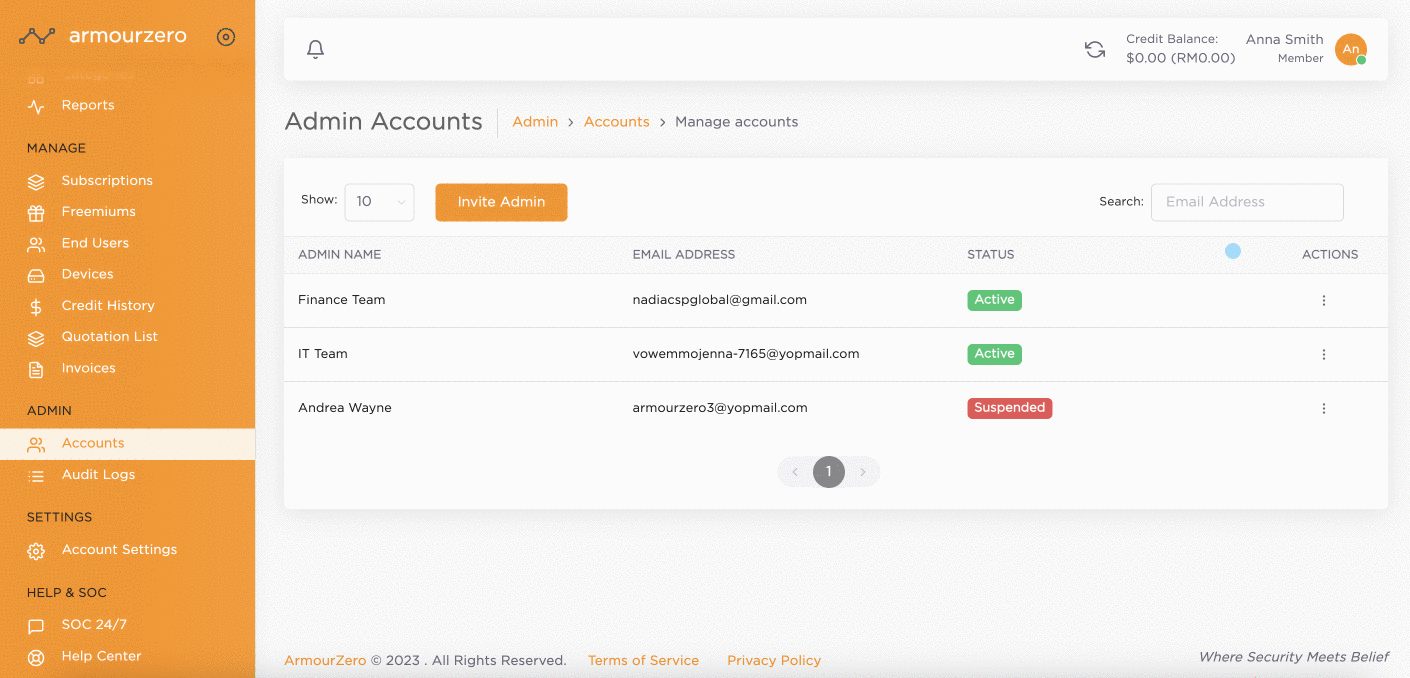Image resolution: width=1410 pixels, height=678 pixels.
Task: Open actions menu for Finance Team
Action: pyautogui.click(x=1324, y=300)
